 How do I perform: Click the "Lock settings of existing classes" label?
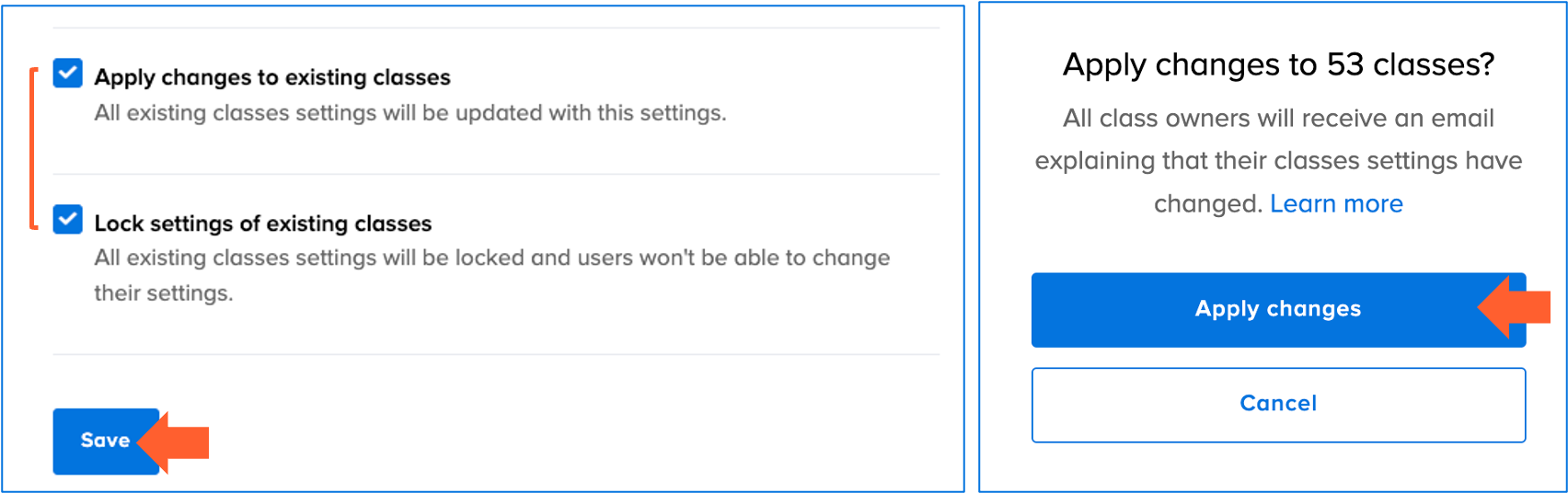(x=263, y=224)
